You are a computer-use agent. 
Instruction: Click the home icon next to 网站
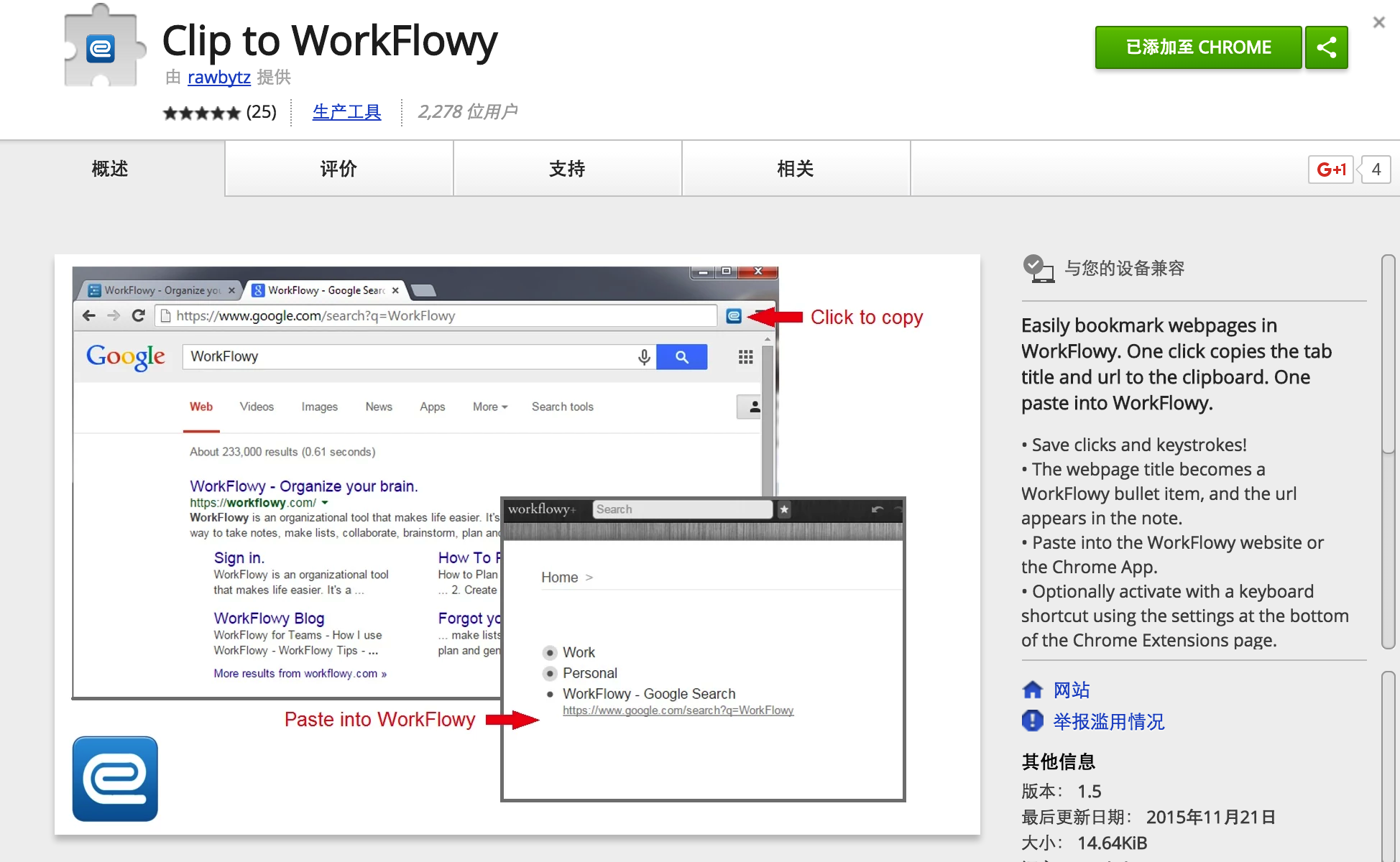pyautogui.click(x=1033, y=689)
